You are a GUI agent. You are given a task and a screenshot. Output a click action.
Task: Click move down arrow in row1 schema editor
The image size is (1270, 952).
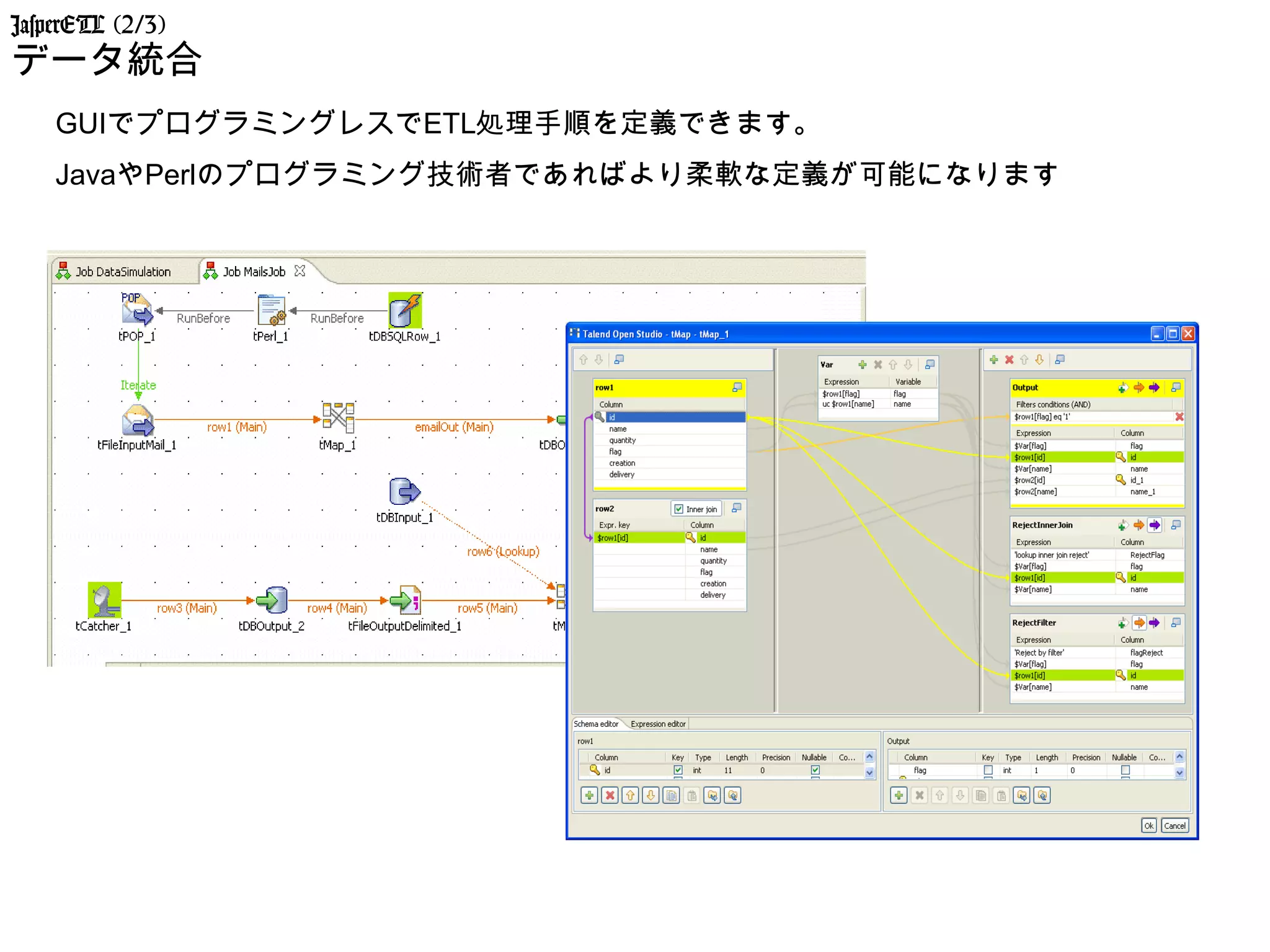[651, 795]
